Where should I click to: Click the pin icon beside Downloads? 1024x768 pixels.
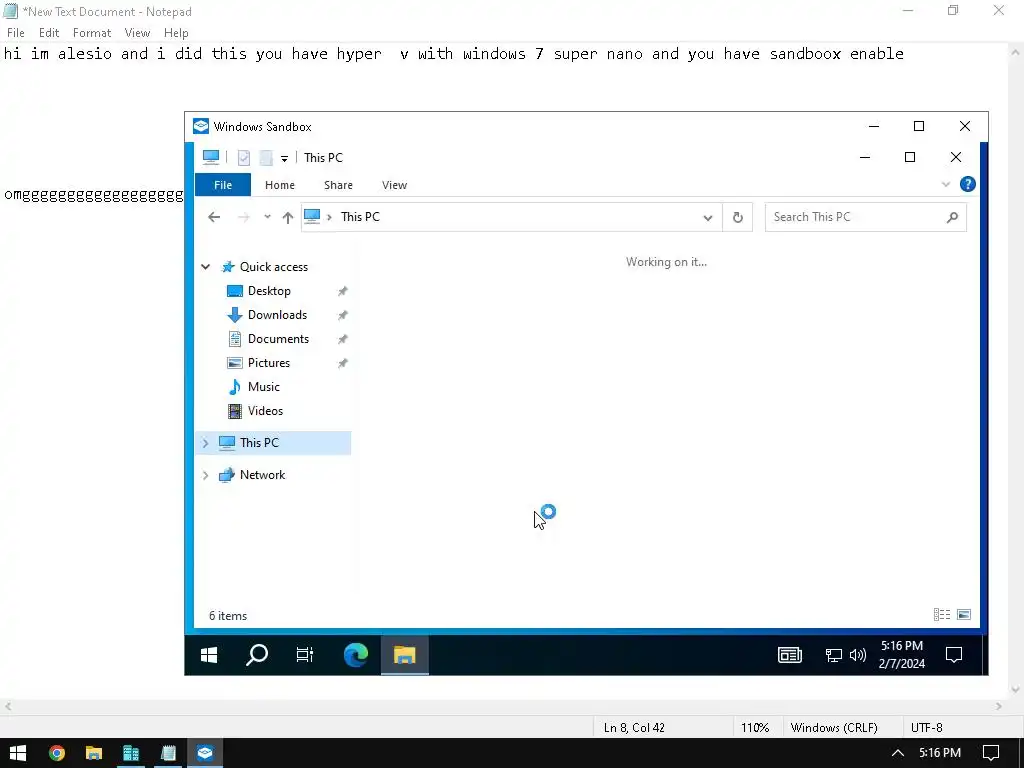342,315
